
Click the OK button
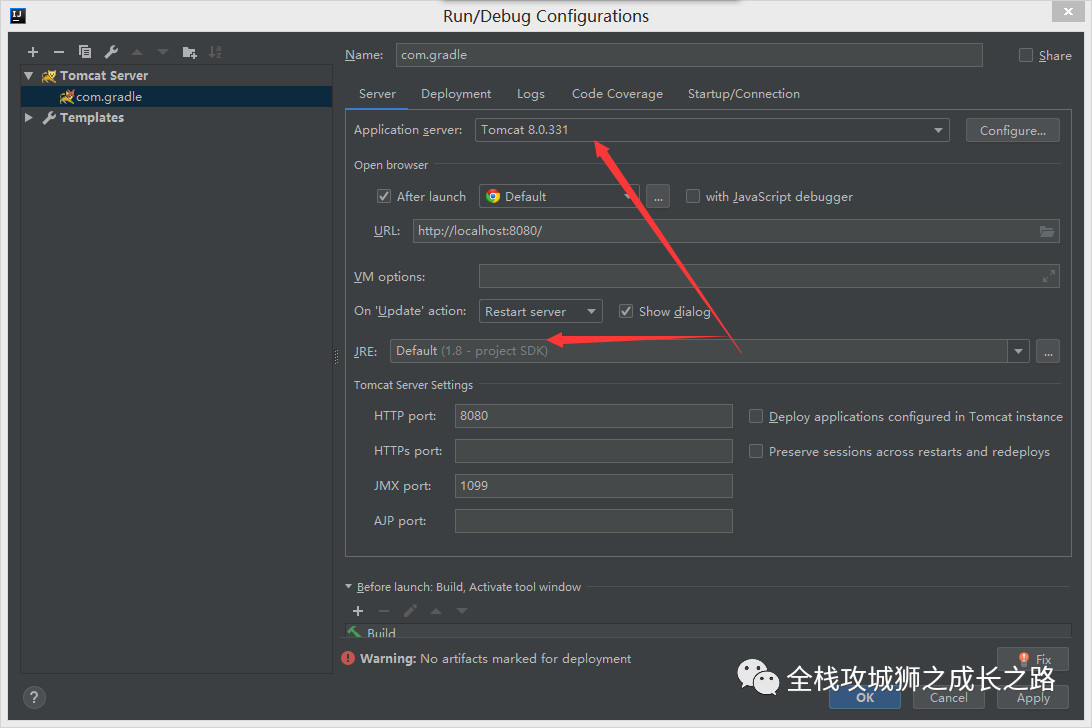tap(865, 697)
